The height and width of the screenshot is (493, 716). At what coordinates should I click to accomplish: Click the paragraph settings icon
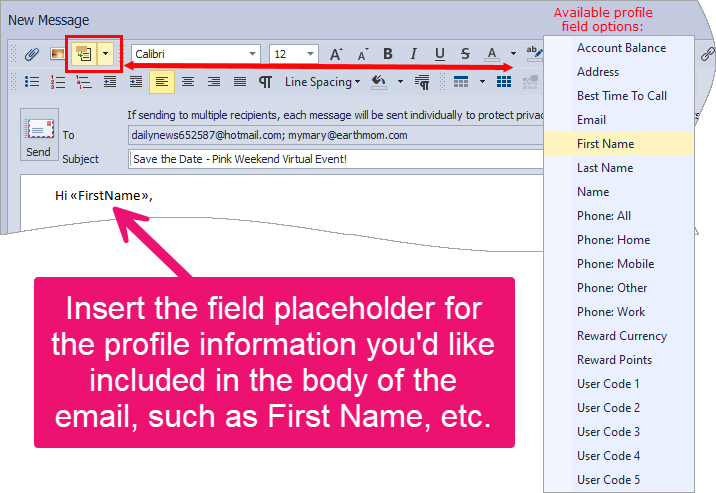click(422, 82)
